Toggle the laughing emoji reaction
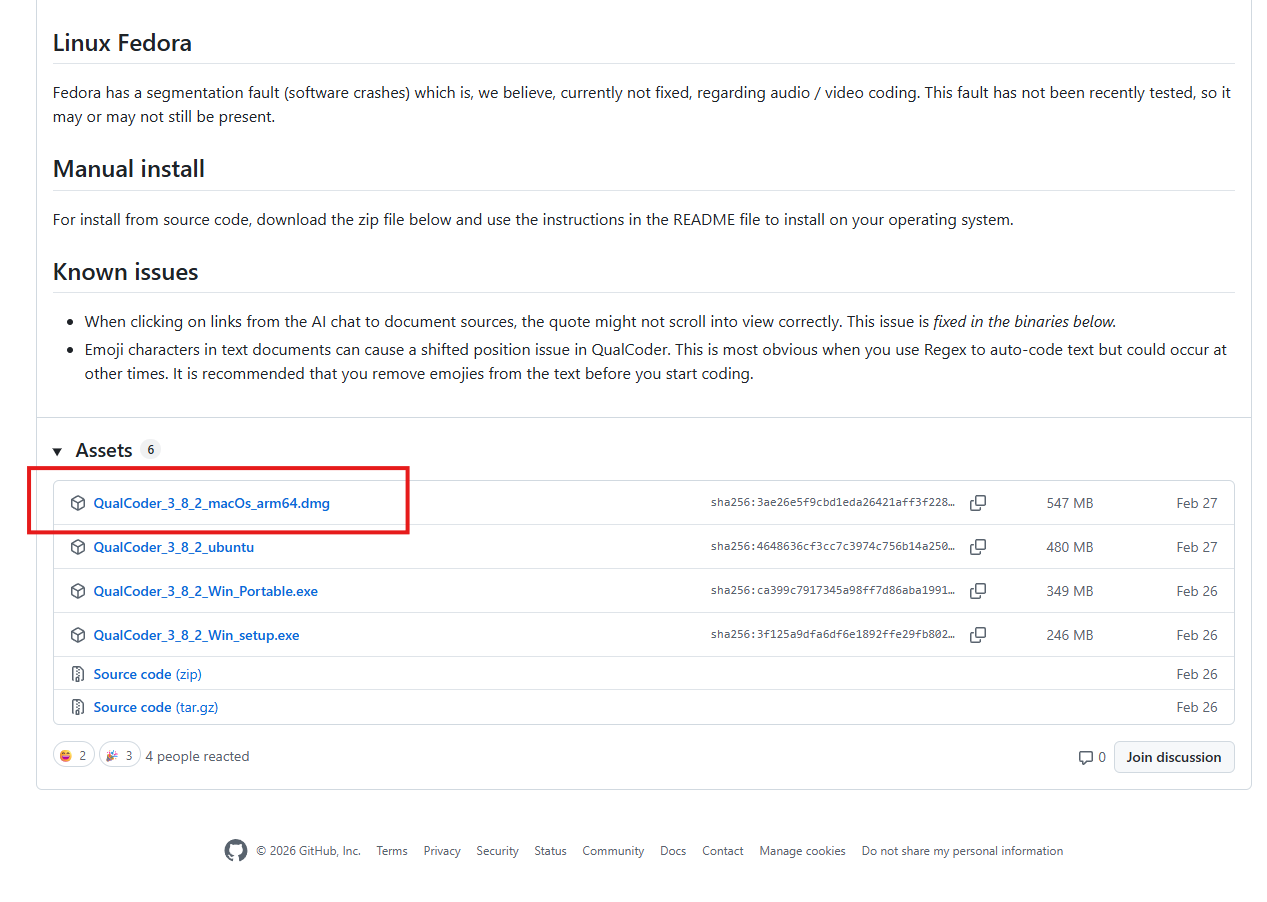 [73, 756]
